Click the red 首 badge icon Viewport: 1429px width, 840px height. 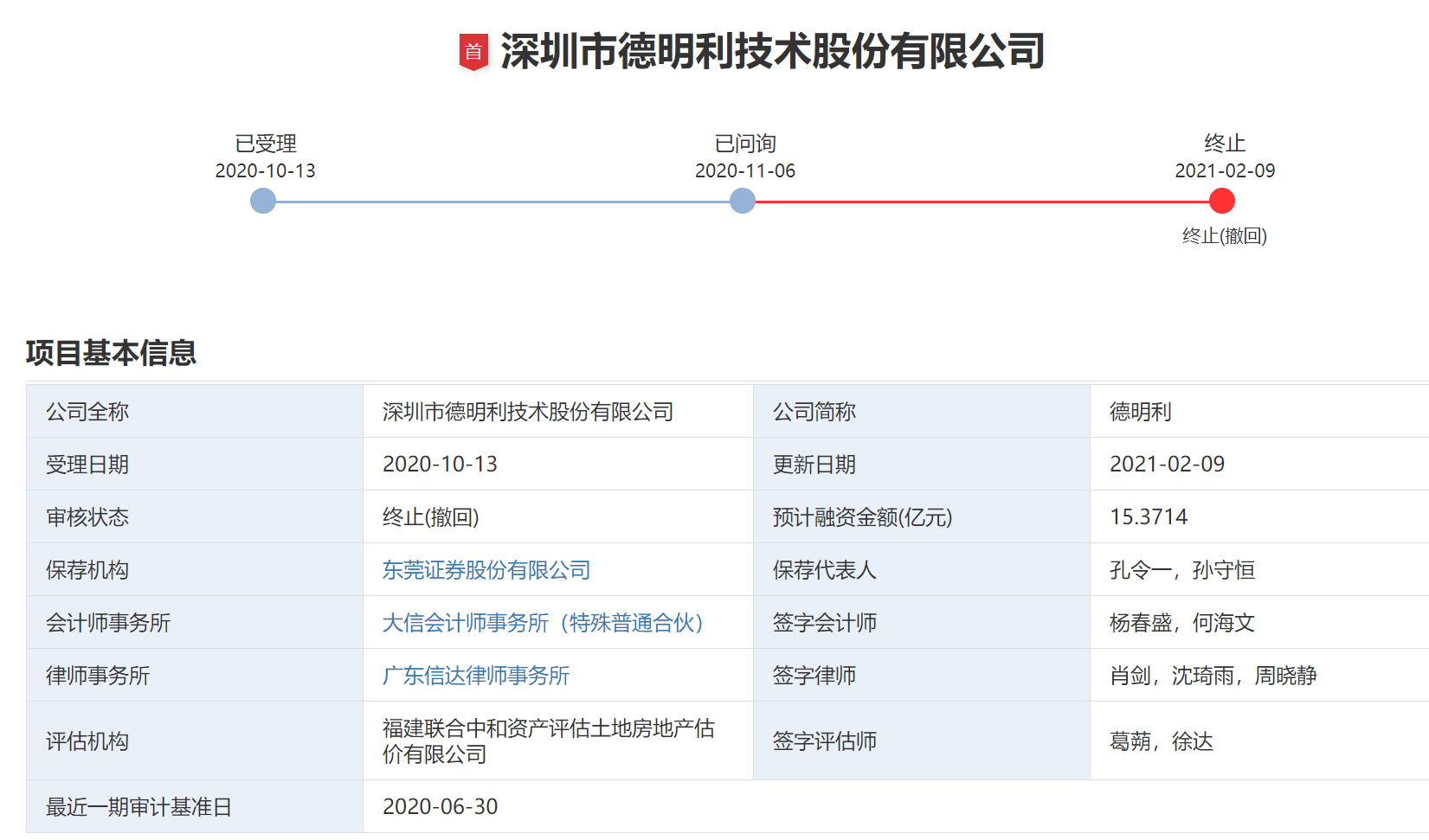(x=473, y=52)
